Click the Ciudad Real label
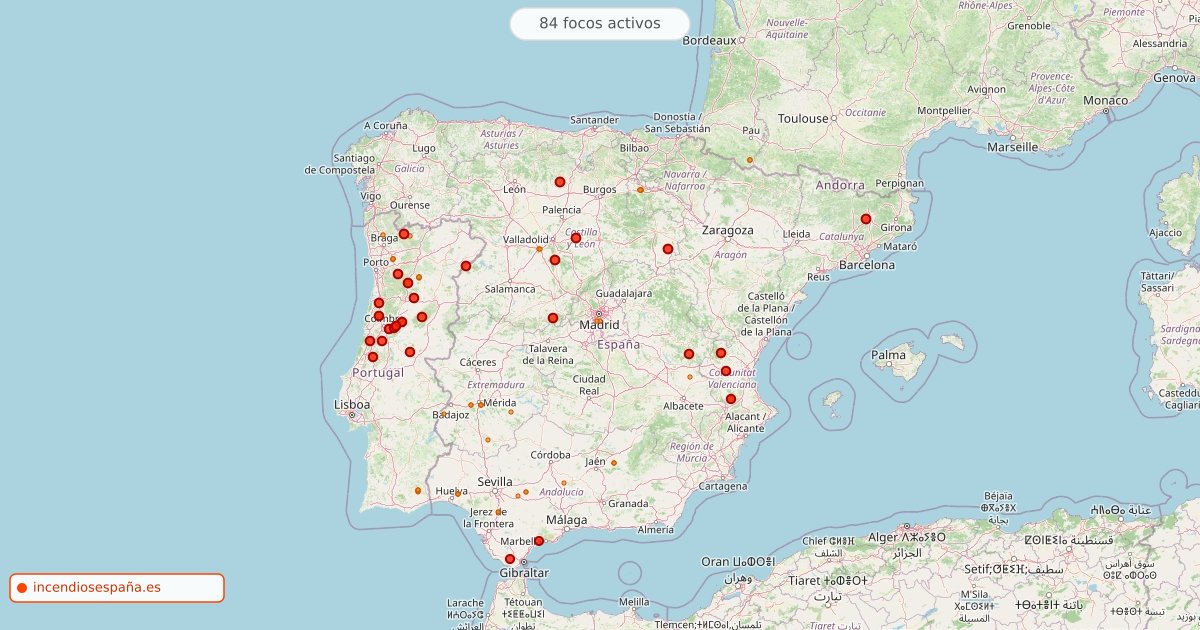The height and width of the screenshot is (630, 1200). click(x=589, y=384)
